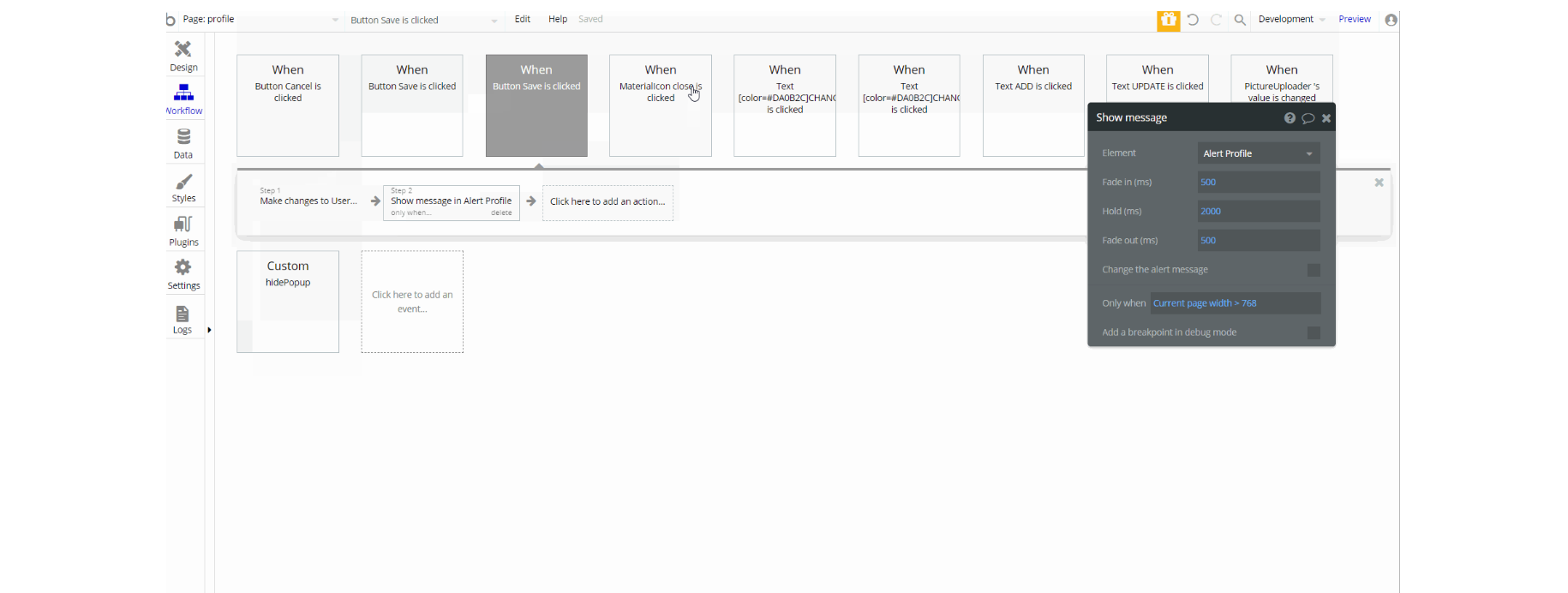Toggle Change the alert message checkbox
Viewport: 1568px width, 593px height.
(x=1314, y=270)
